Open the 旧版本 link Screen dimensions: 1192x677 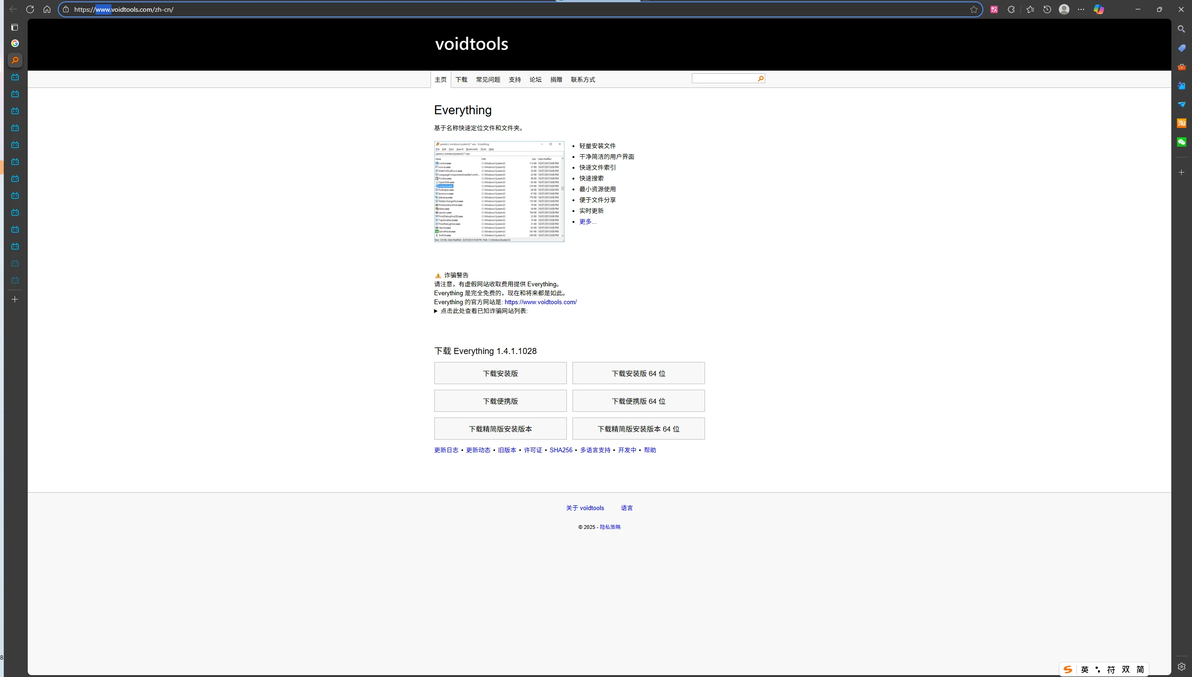[x=507, y=451]
